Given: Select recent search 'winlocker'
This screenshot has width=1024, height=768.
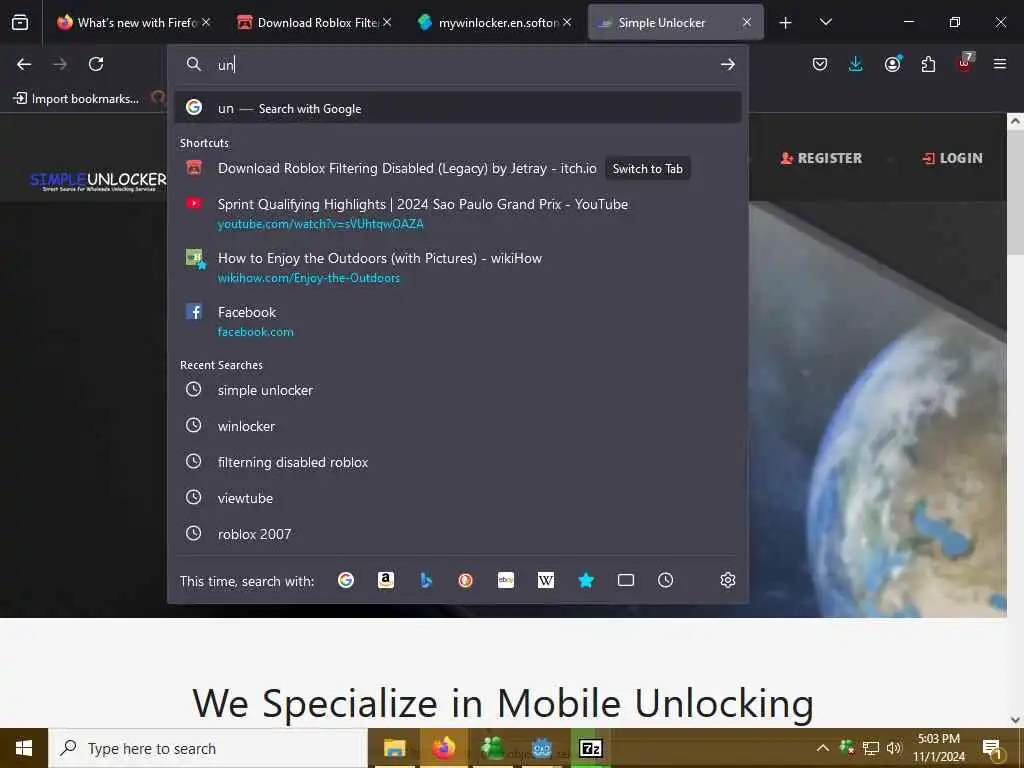Looking at the screenshot, I should pos(458,426).
